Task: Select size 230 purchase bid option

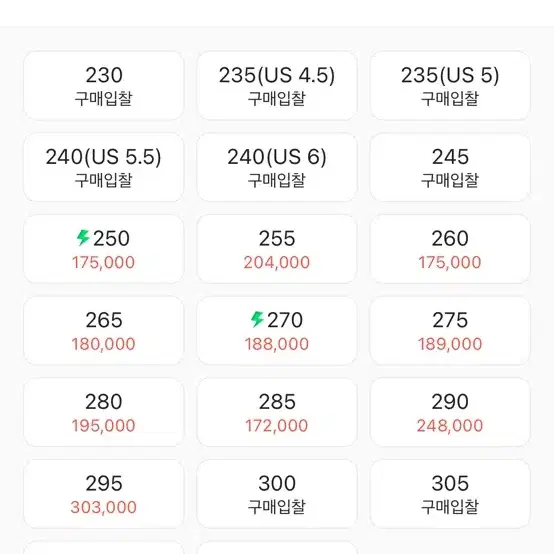Action: (104, 86)
